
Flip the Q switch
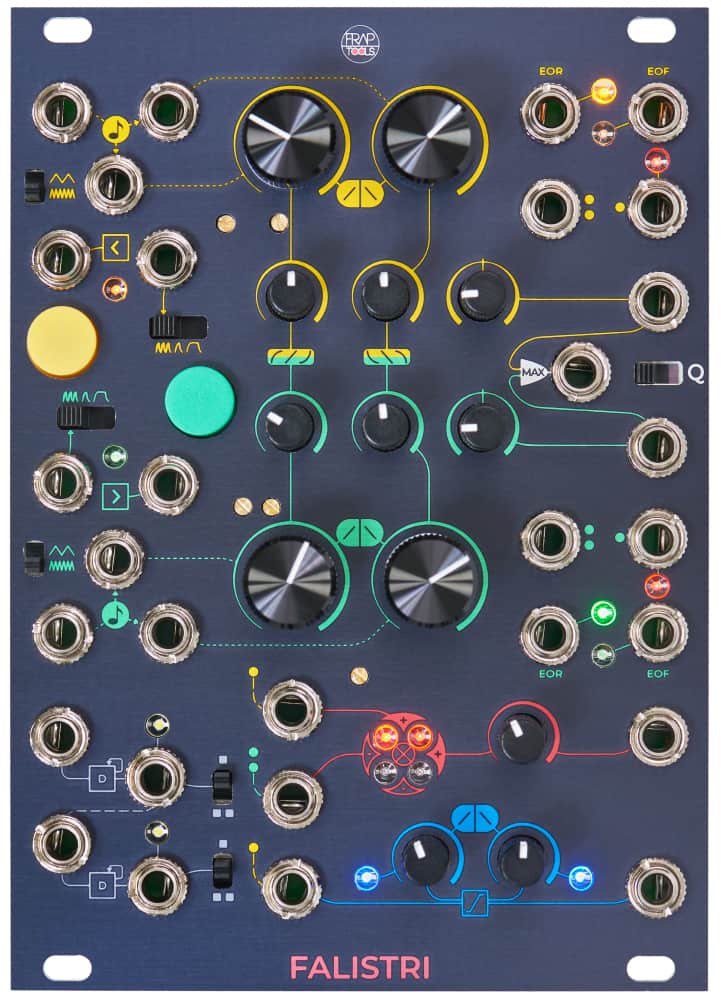click(659, 373)
